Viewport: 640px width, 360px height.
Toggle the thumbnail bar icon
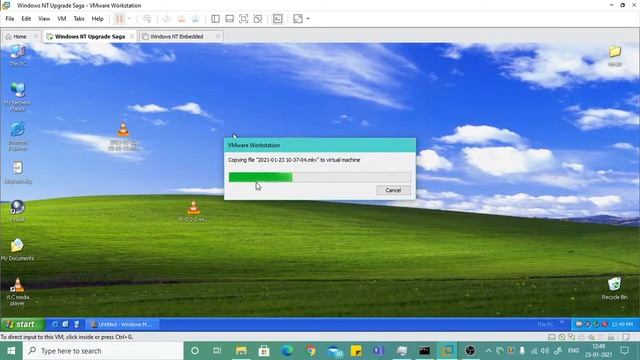(229, 19)
